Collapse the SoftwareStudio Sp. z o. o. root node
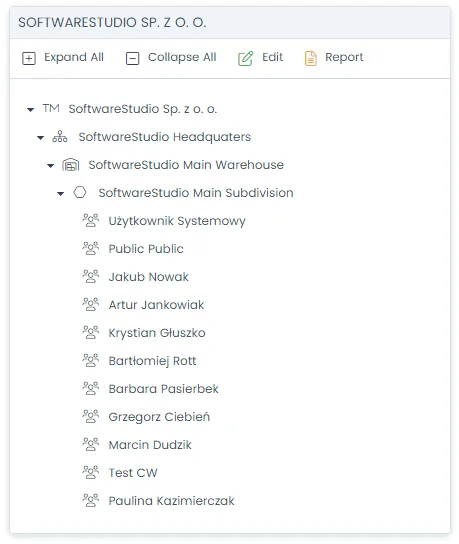This screenshot has width=459, height=544. tap(31, 110)
